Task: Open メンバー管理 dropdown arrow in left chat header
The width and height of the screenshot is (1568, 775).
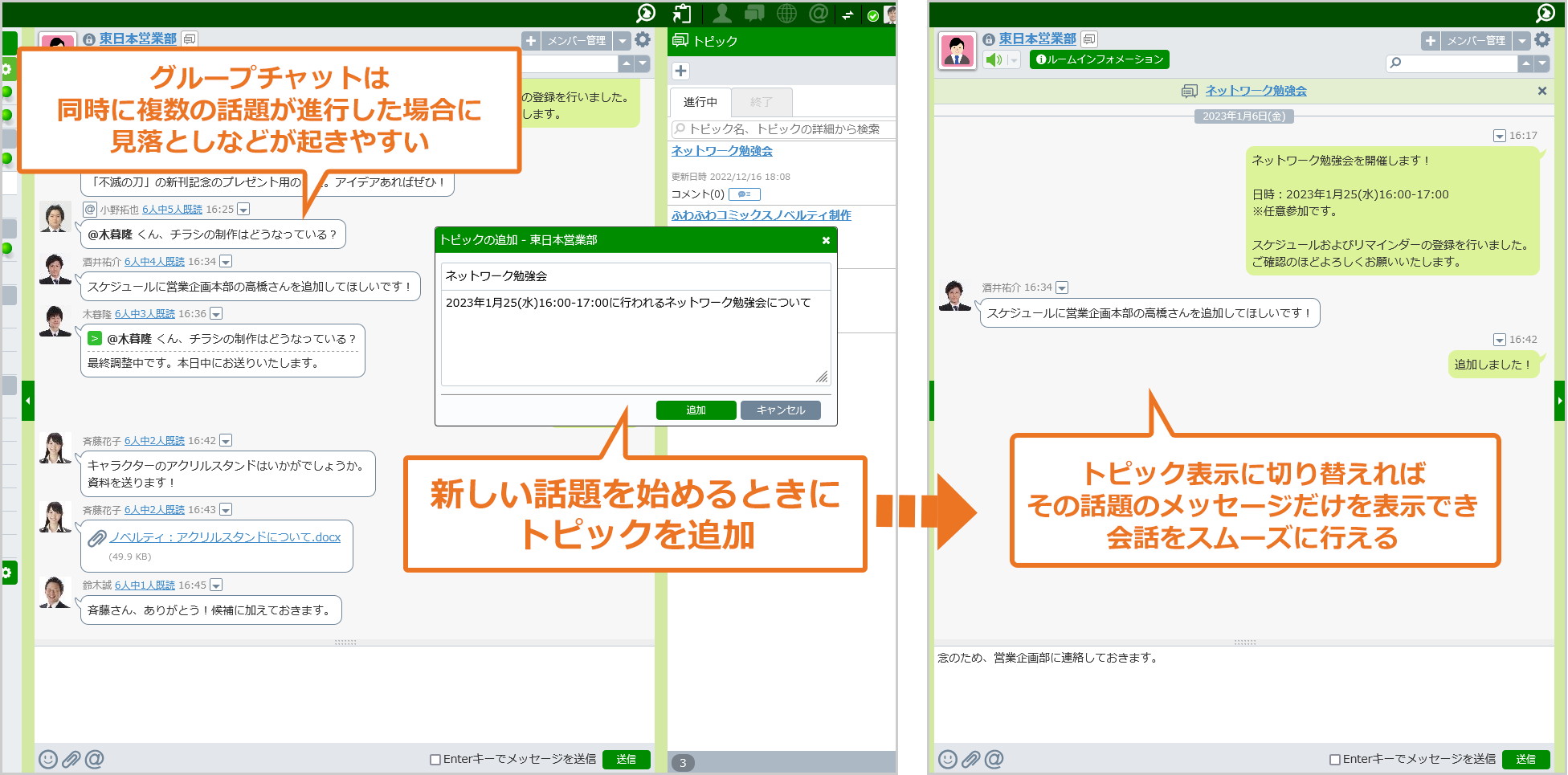Action: [x=623, y=40]
